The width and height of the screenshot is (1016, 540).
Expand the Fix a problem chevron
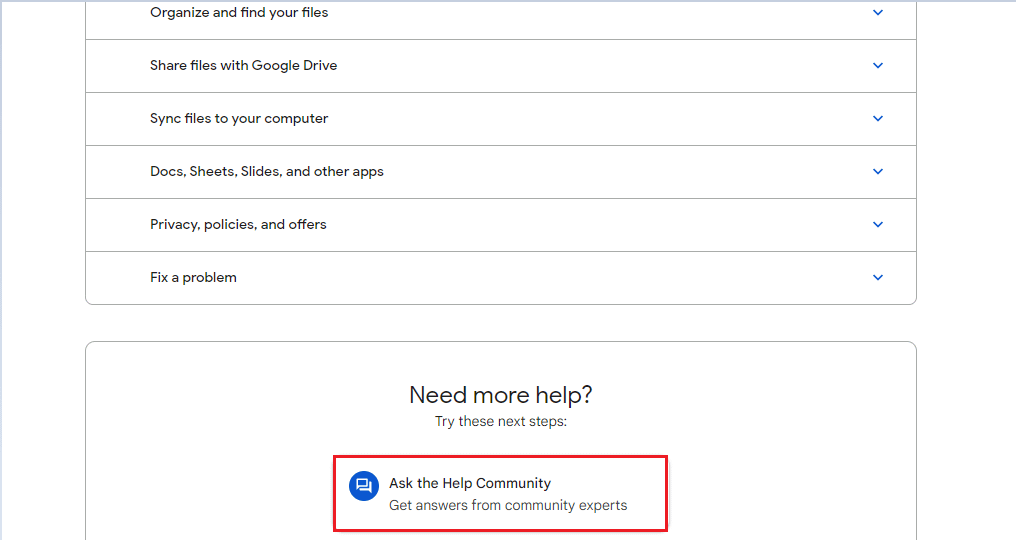pos(878,277)
